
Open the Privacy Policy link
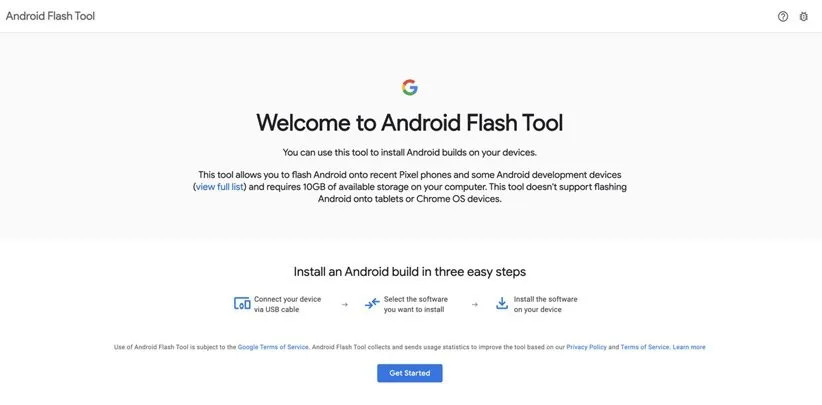(x=586, y=347)
